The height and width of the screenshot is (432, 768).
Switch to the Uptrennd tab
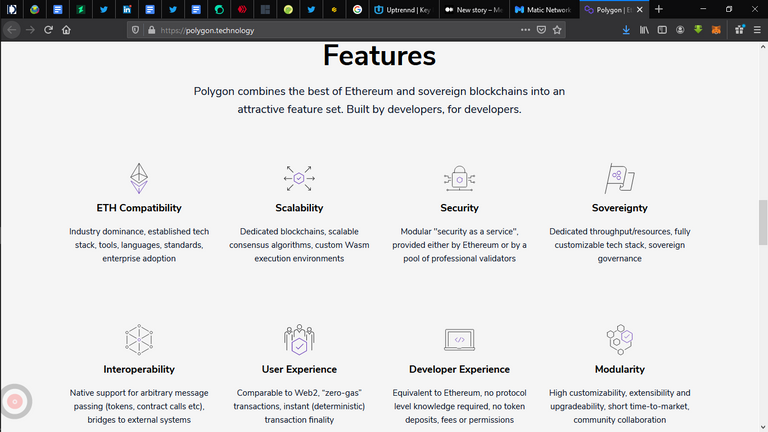coord(404,9)
